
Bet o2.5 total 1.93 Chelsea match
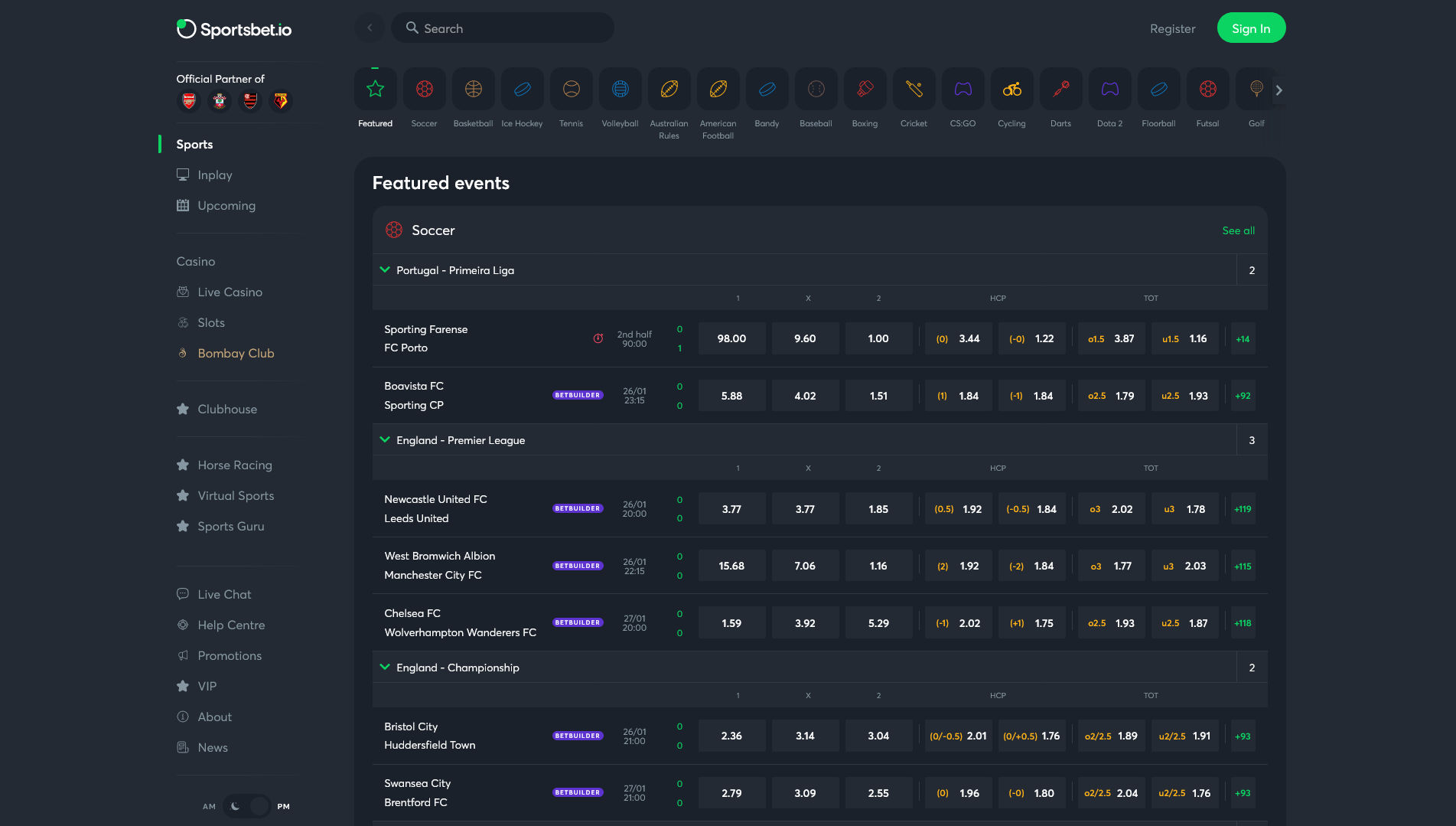1111,623
